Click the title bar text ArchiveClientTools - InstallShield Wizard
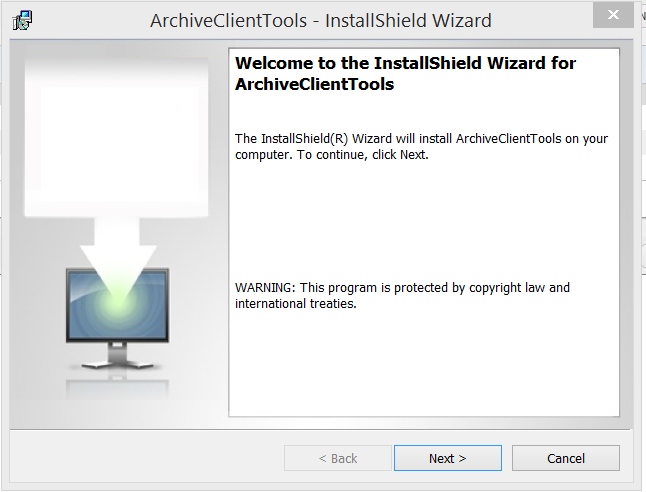646x492 pixels. (x=321, y=21)
